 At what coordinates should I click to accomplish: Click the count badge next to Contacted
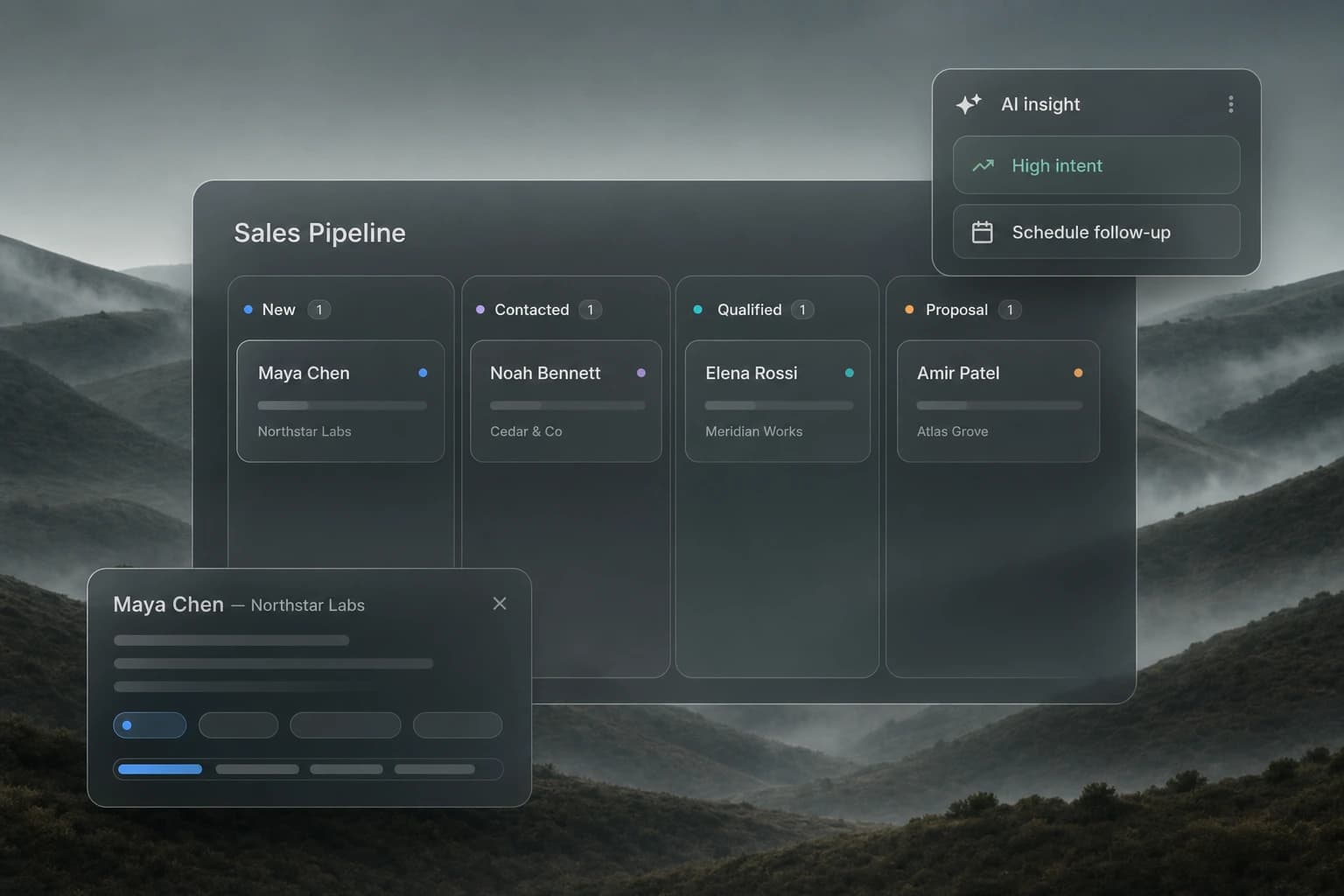(591, 310)
